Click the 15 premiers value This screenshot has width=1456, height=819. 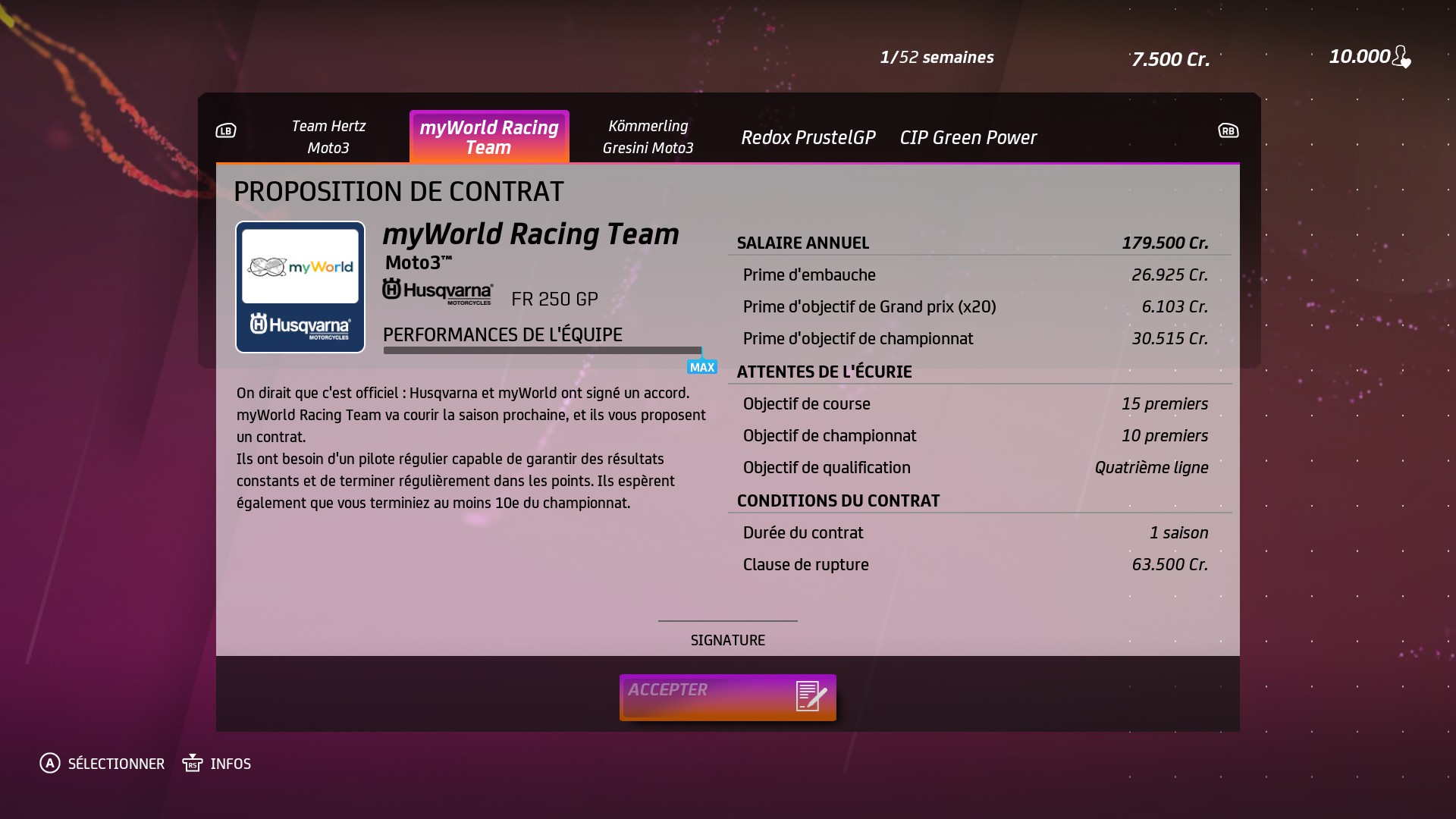pos(1165,403)
